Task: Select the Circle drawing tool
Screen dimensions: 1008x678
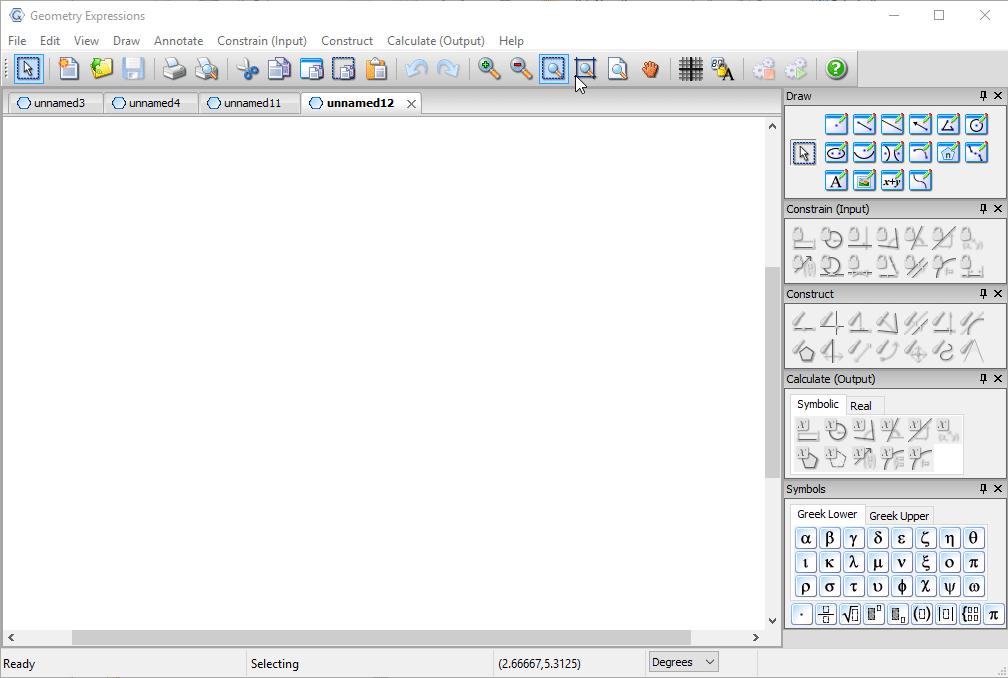Action: (x=976, y=124)
